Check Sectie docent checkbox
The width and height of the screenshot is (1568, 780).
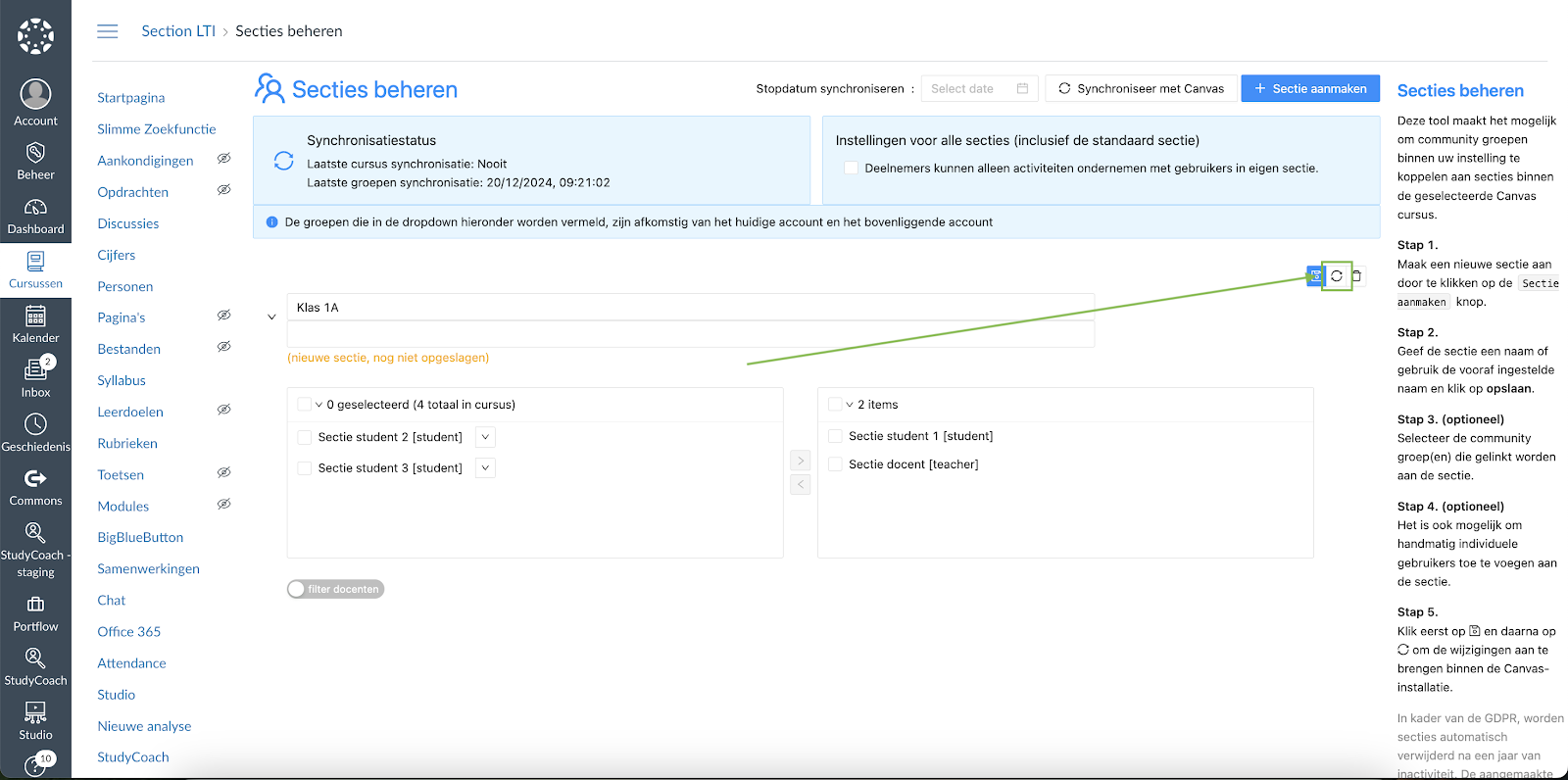836,464
